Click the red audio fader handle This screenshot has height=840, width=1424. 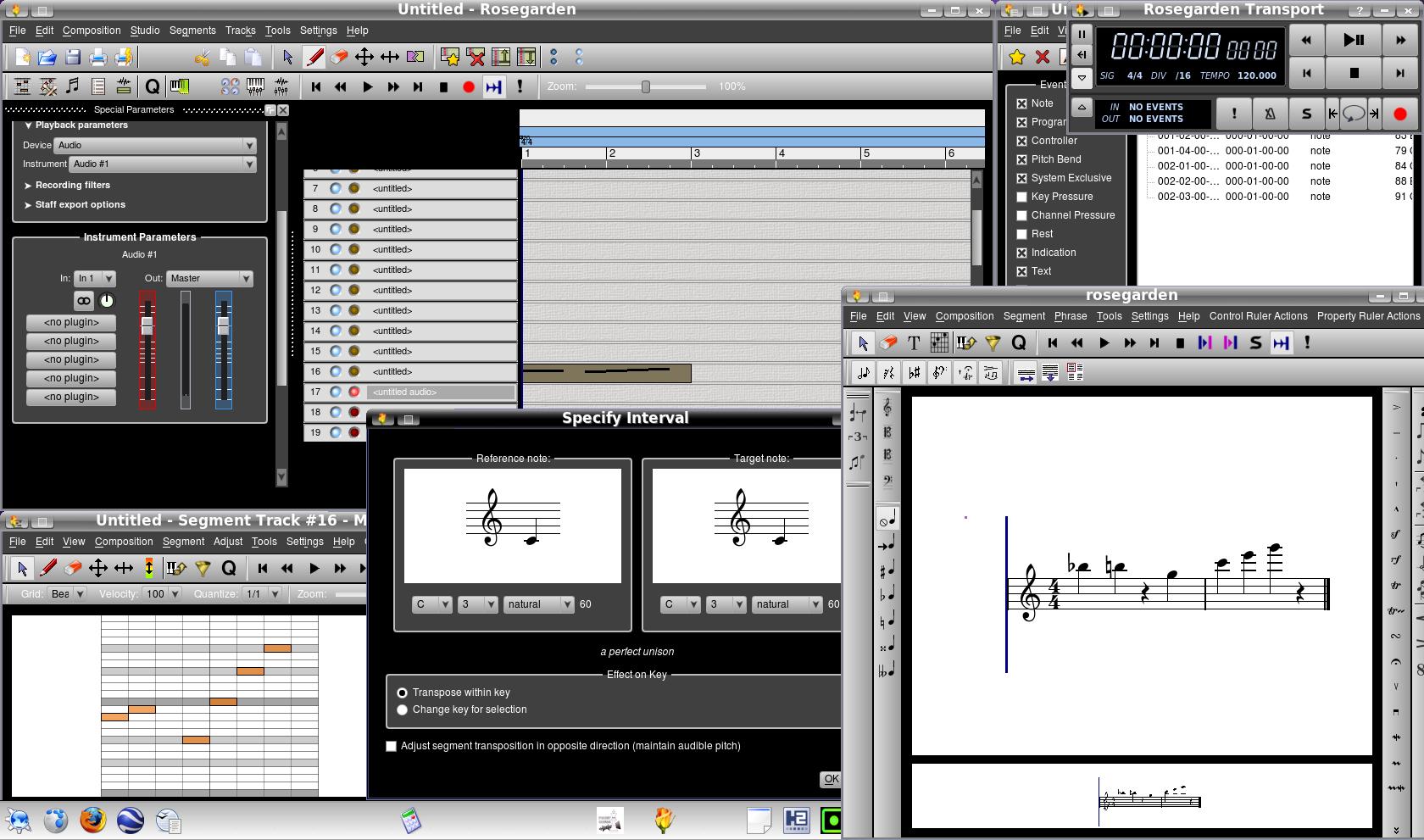(147, 325)
